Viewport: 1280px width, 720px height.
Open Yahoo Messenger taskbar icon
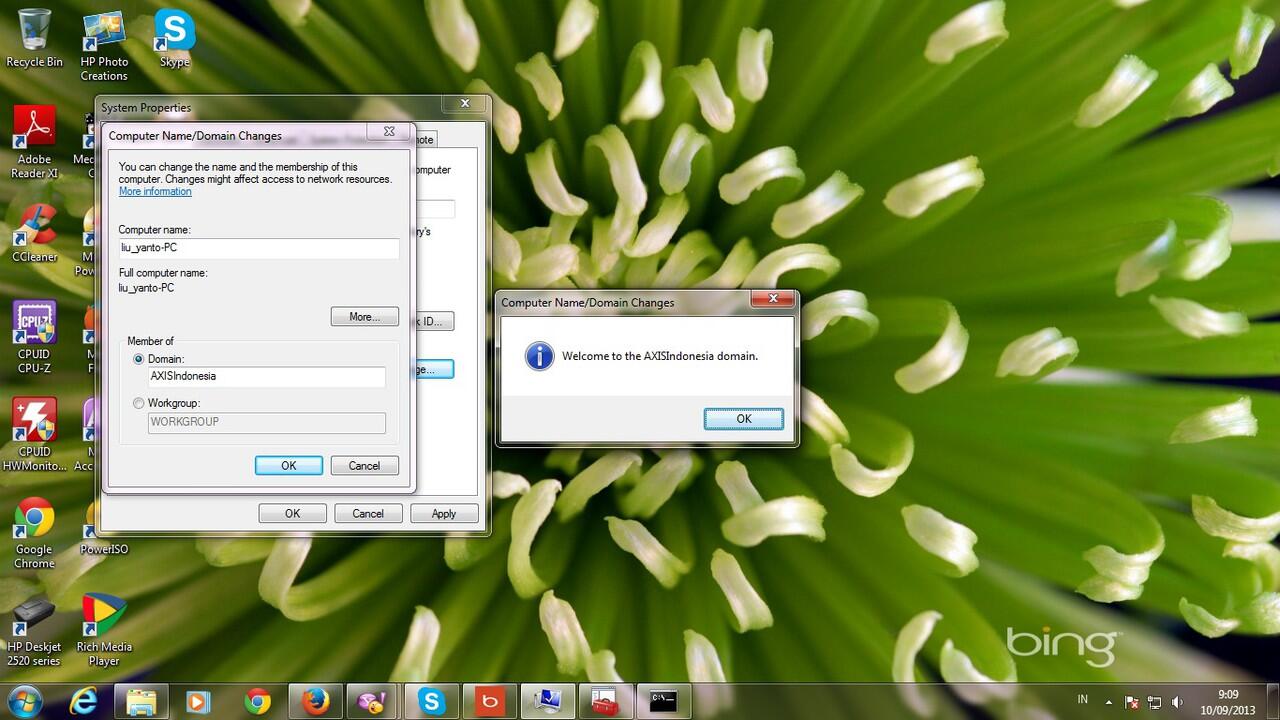point(373,702)
